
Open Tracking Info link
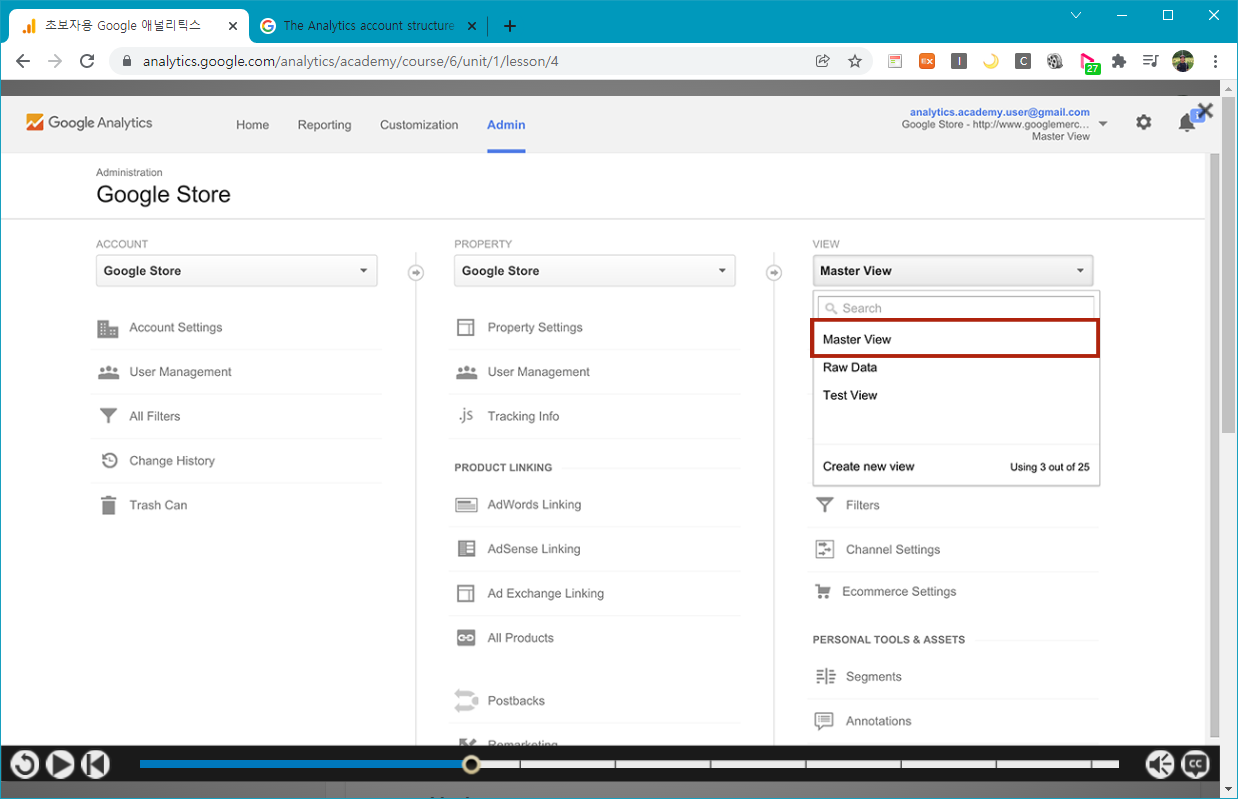[523, 416]
